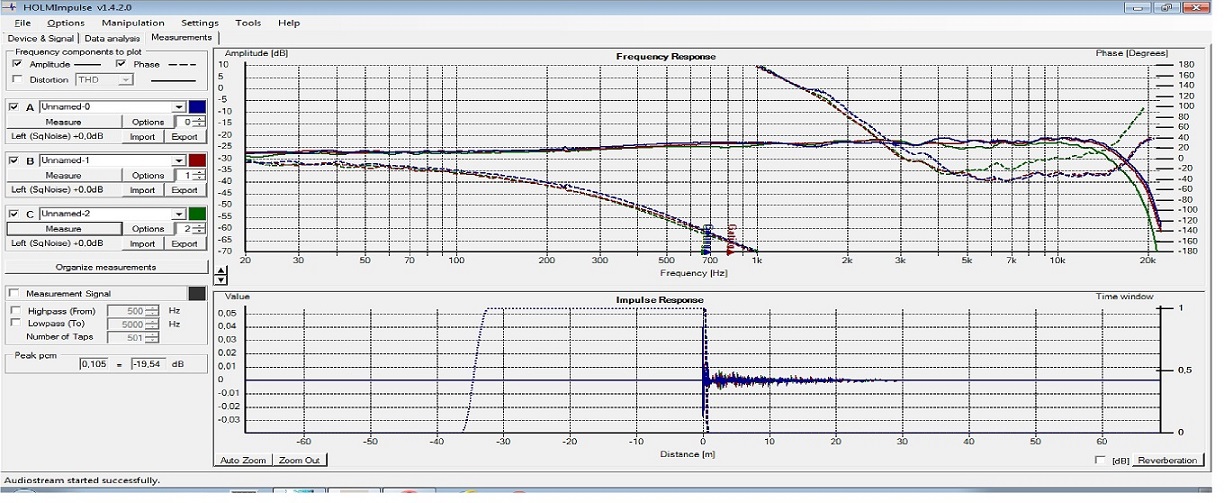The width and height of the screenshot is (1224, 503).
Task: Uncheck the Amplitude checkbox
Action: coord(17,64)
